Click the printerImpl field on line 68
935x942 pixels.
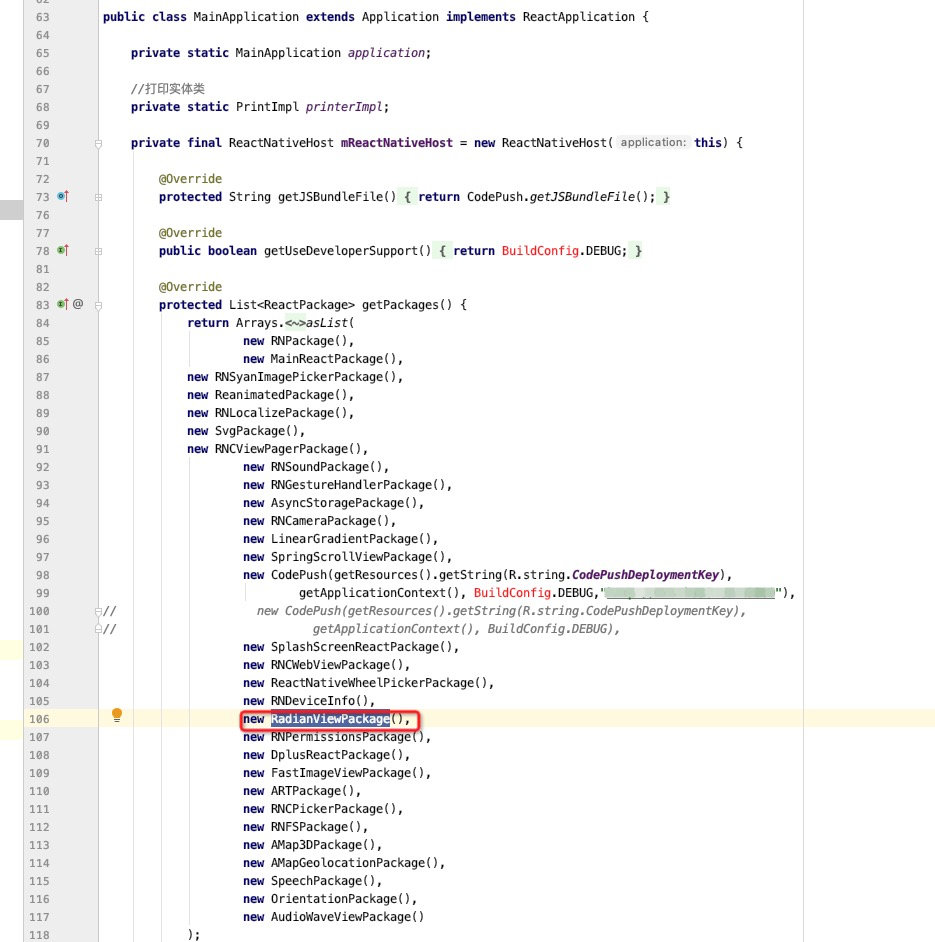(x=344, y=107)
